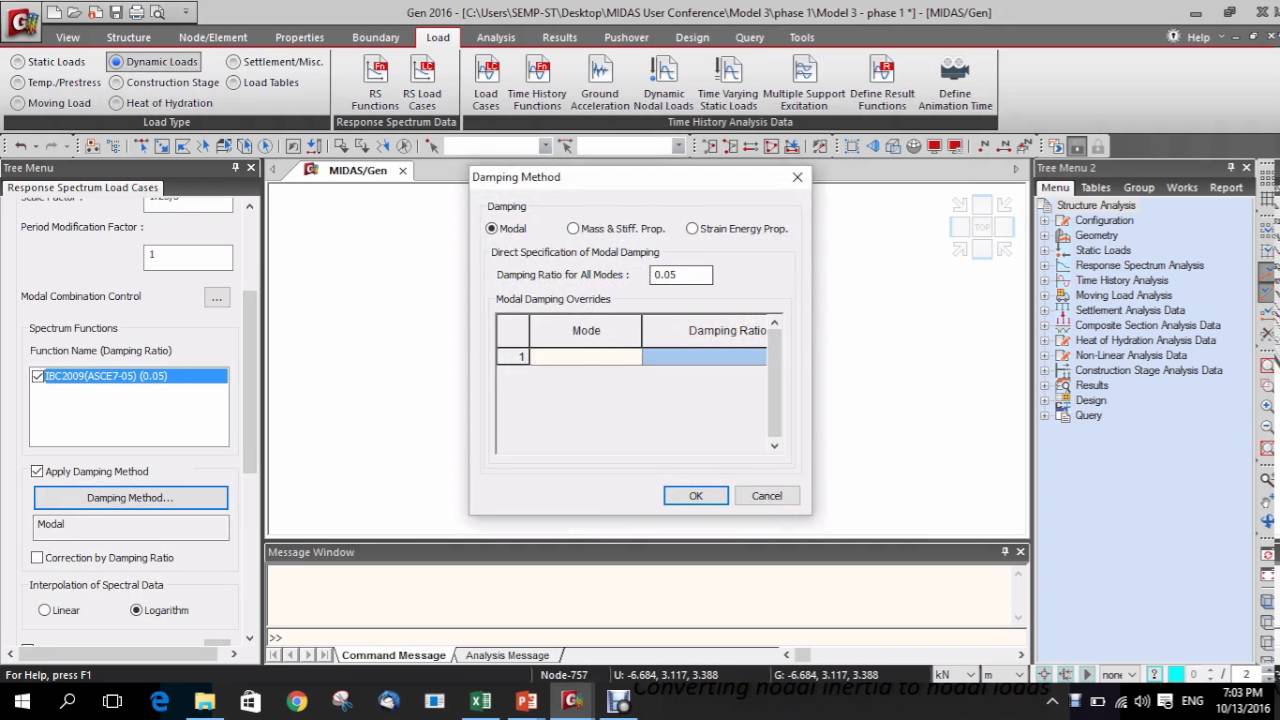Image resolution: width=1280 pixels, height=720 pixels.
Task: Click the Results icon in Tree Menu 2
Action: pyautogui.click(x=1063, y=385)
